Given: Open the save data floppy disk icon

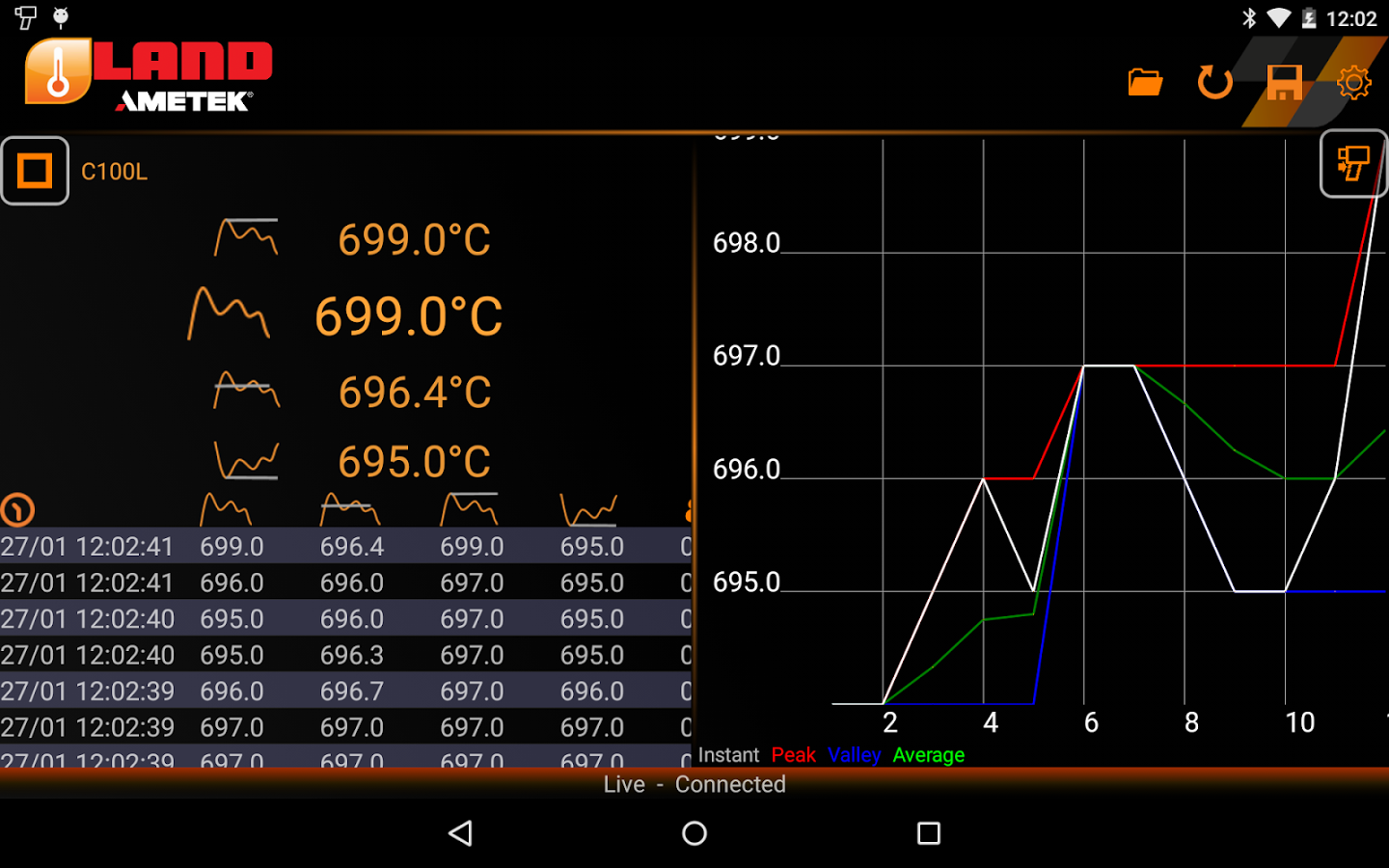Looking at the screenshot, I should pos(1284,82).
